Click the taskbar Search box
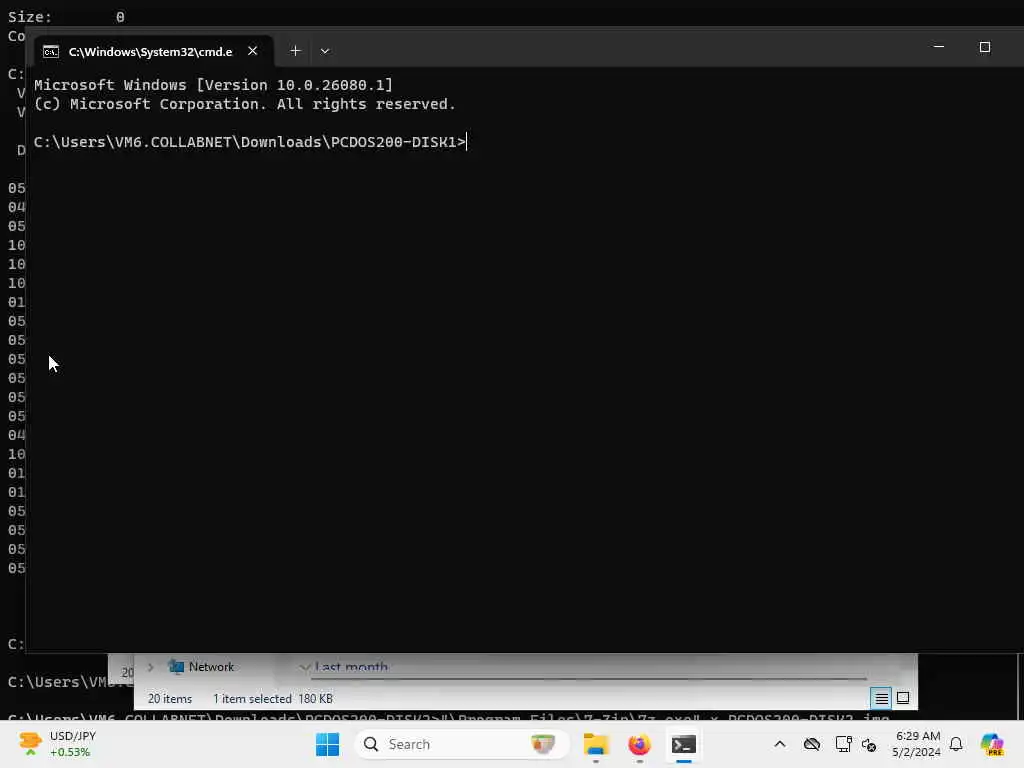 tap(462, 744)
